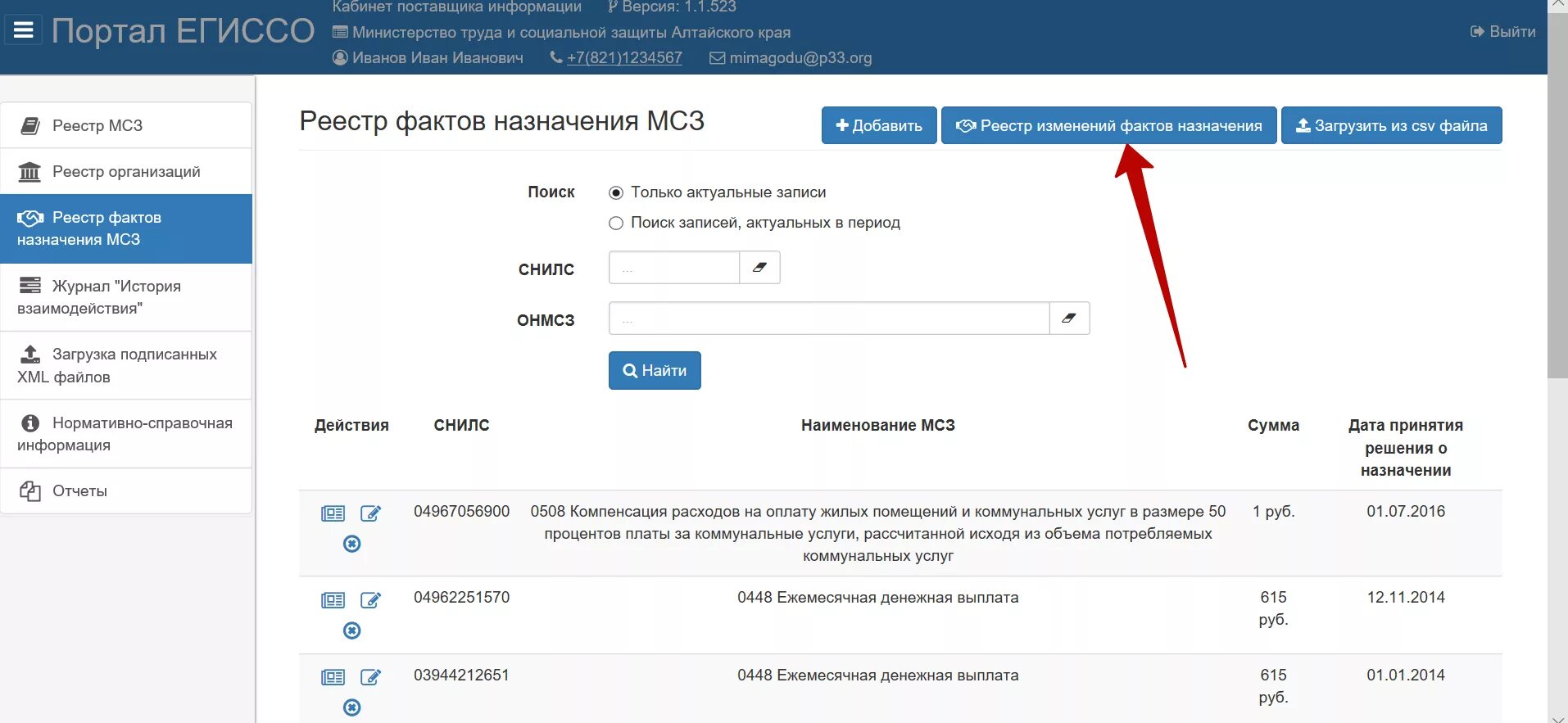Select Только актуальные записи radio
The height and width of the screenshot is (723, 1568).
[x=616, y=193]
